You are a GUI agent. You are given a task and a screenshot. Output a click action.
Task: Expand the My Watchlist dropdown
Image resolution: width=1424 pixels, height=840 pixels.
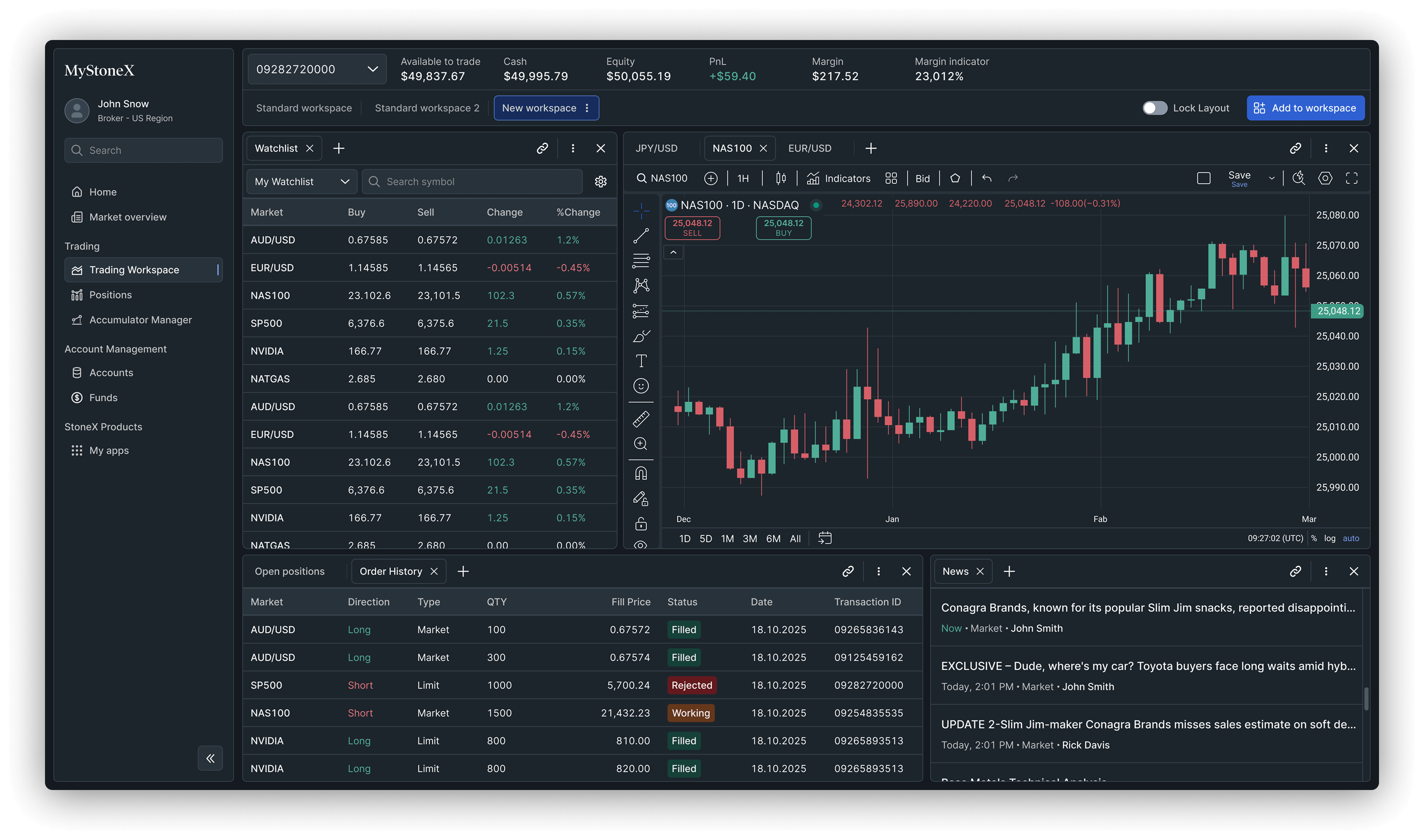click(302, 182)
